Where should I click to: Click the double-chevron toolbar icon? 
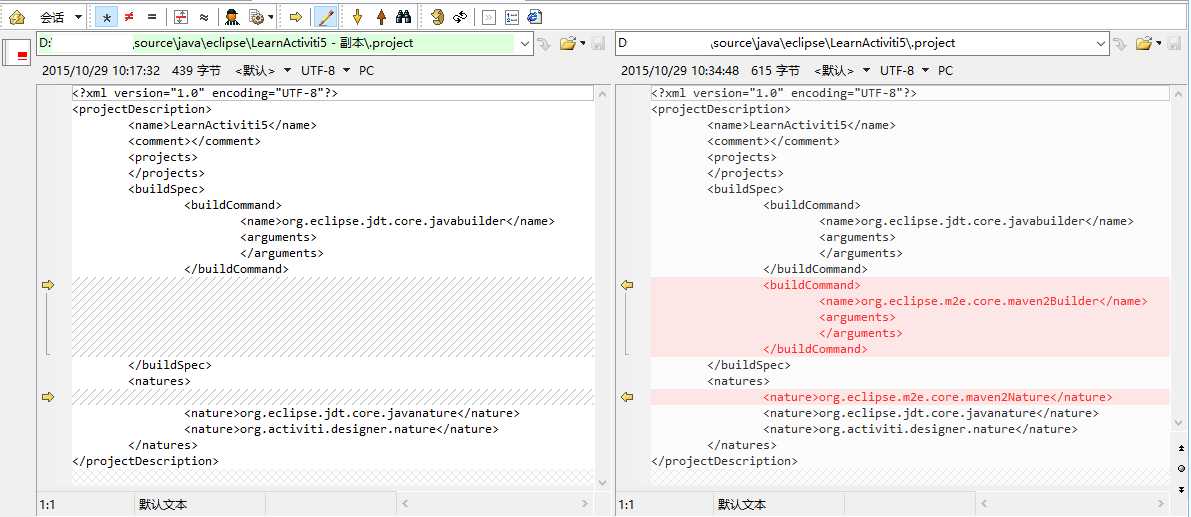[489, 16]
